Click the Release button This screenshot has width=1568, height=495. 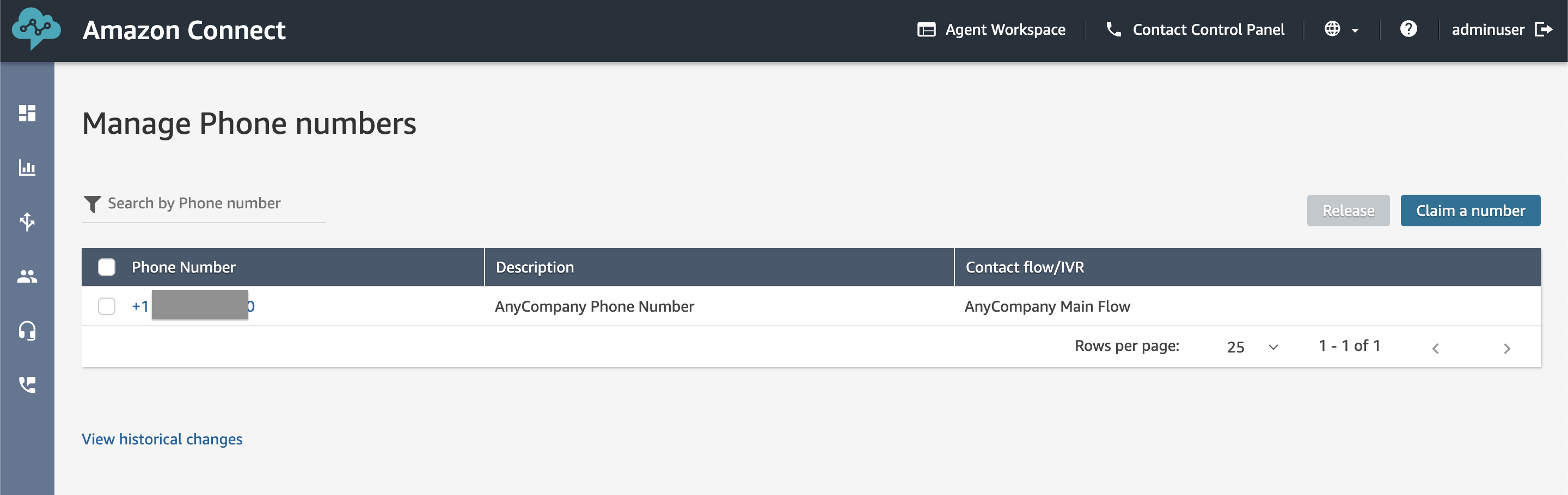click(1347, 211)
